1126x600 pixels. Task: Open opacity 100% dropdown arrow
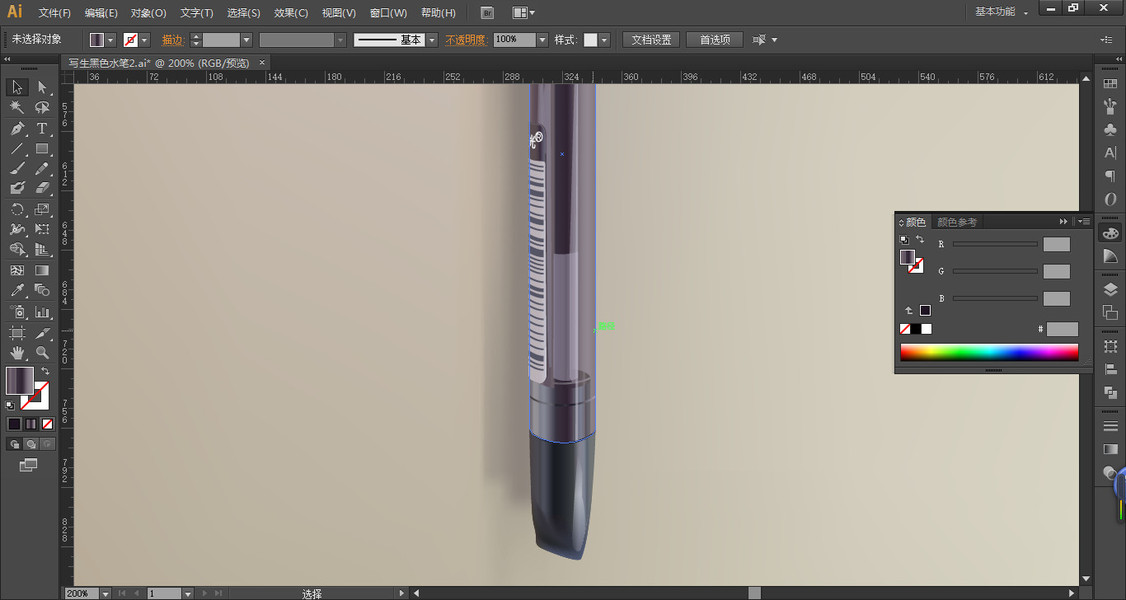point(542,40)
